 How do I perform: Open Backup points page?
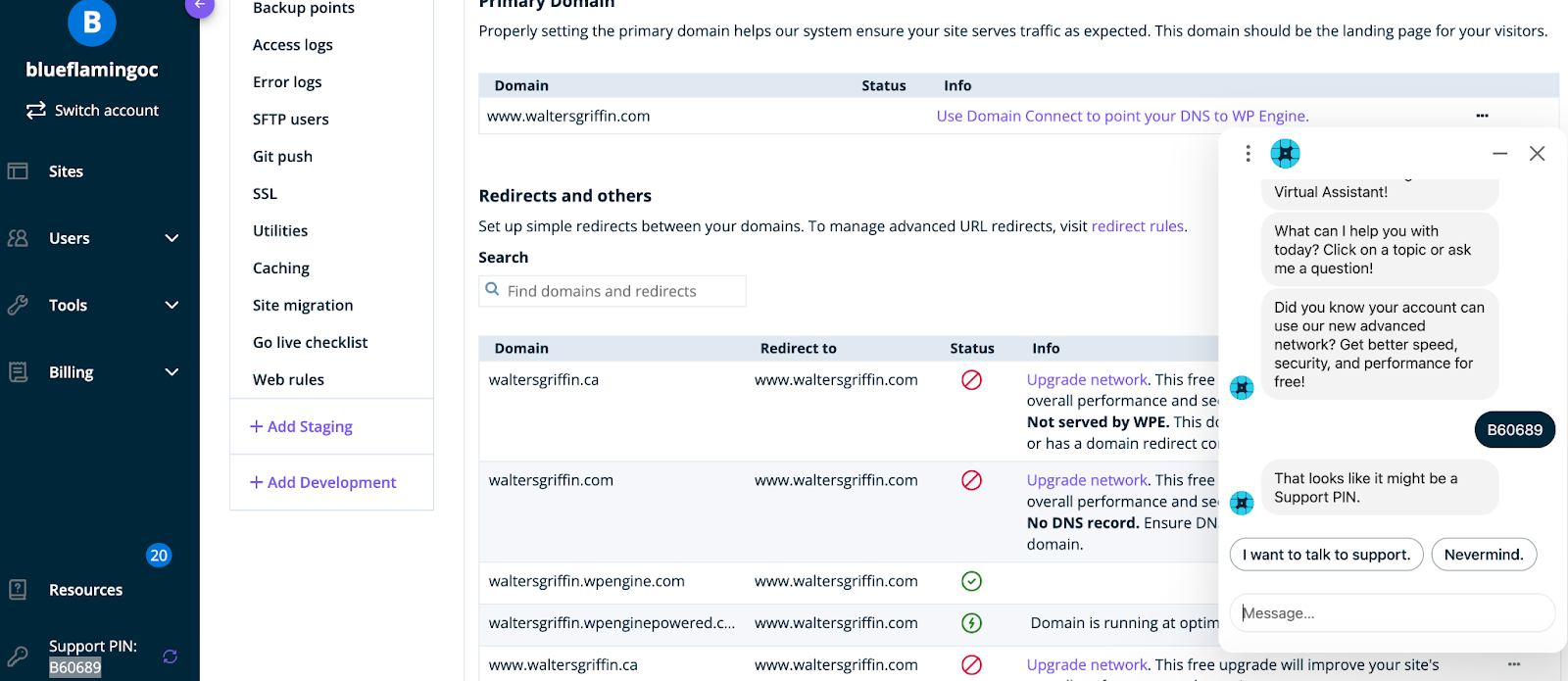coord(304,8)
